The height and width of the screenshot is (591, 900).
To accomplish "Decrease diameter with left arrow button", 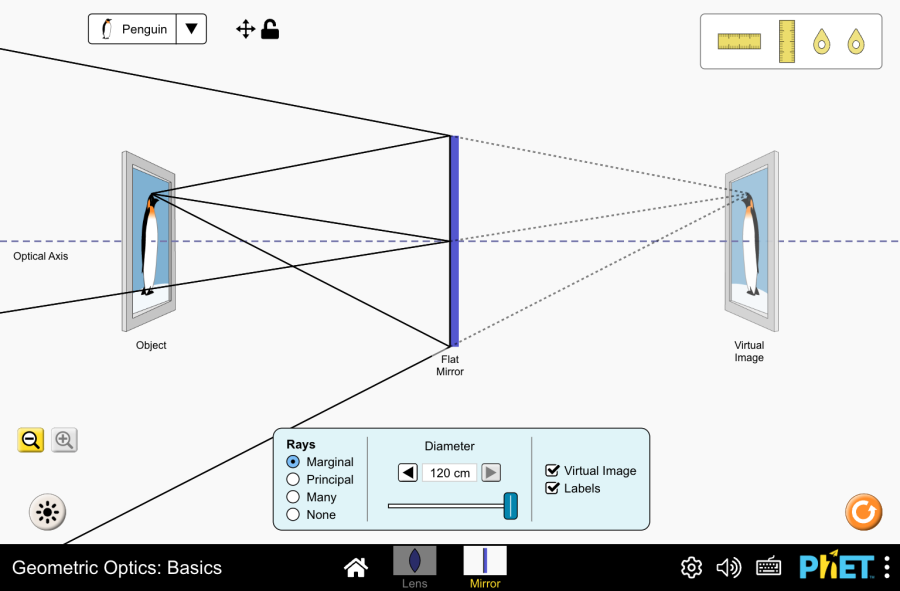I will 408,473.
